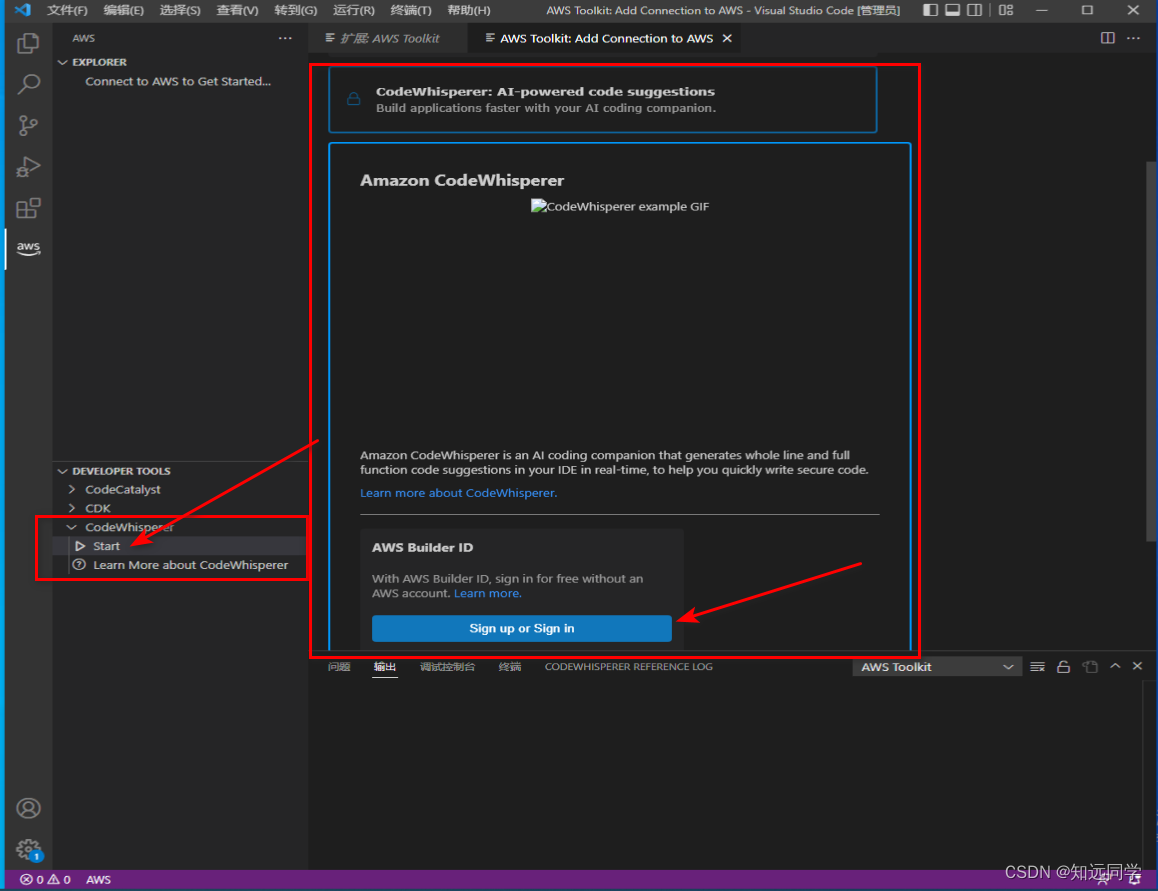Open the 转到(G) menu
The image size is (1158, 891).
[295, 10]
